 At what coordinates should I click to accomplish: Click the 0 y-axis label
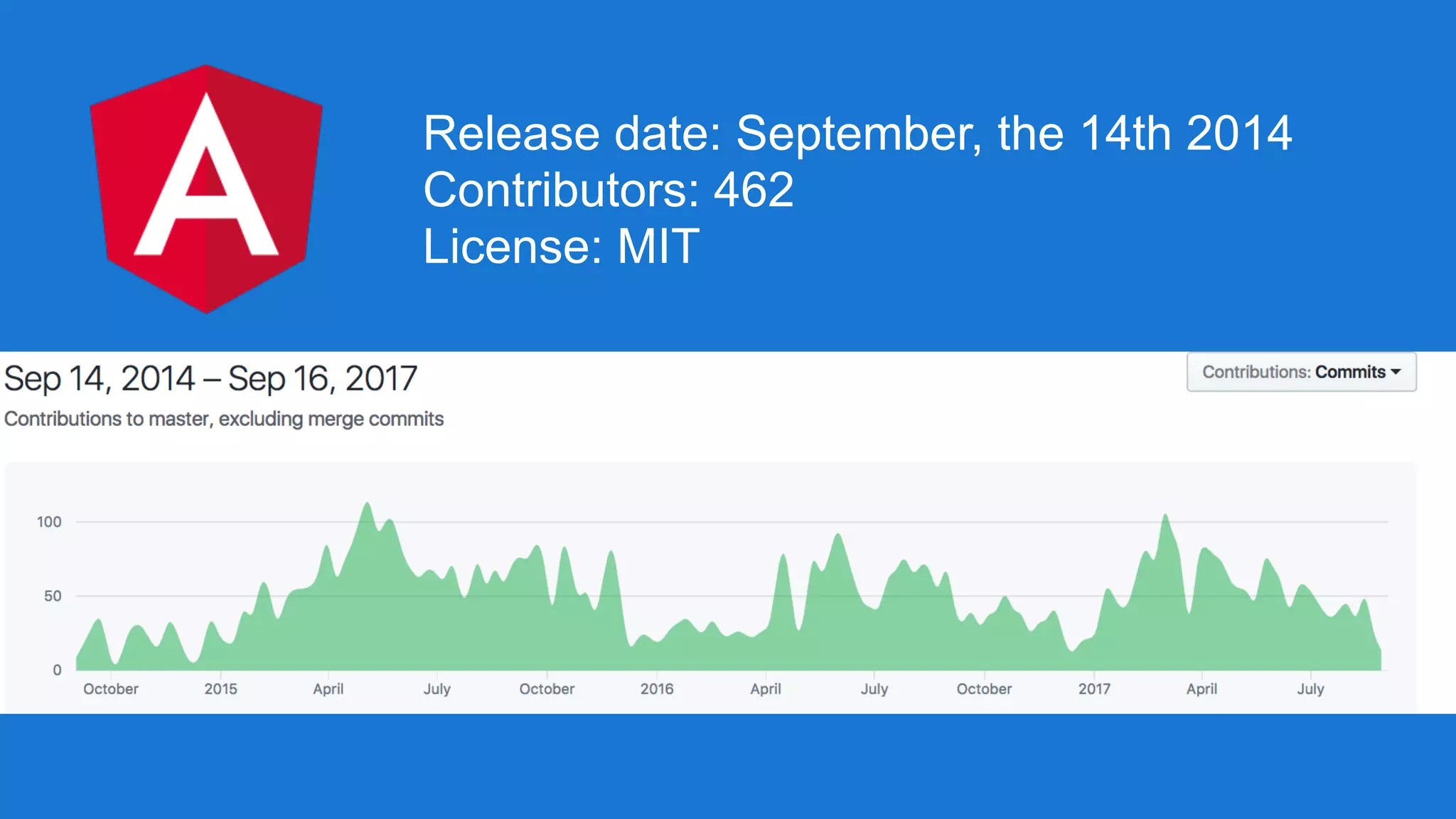click(57, 670)
